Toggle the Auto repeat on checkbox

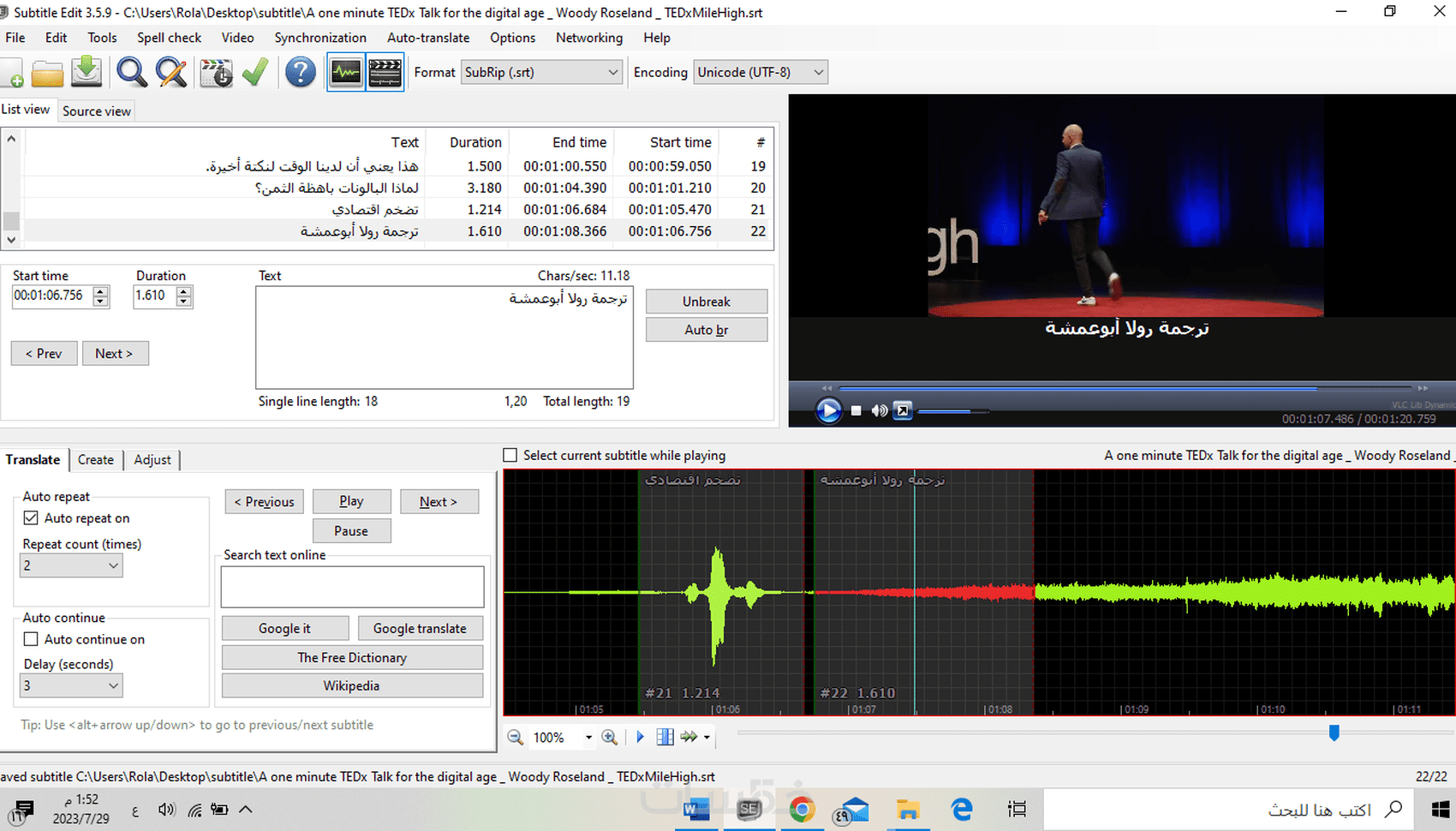click(31, 518)
